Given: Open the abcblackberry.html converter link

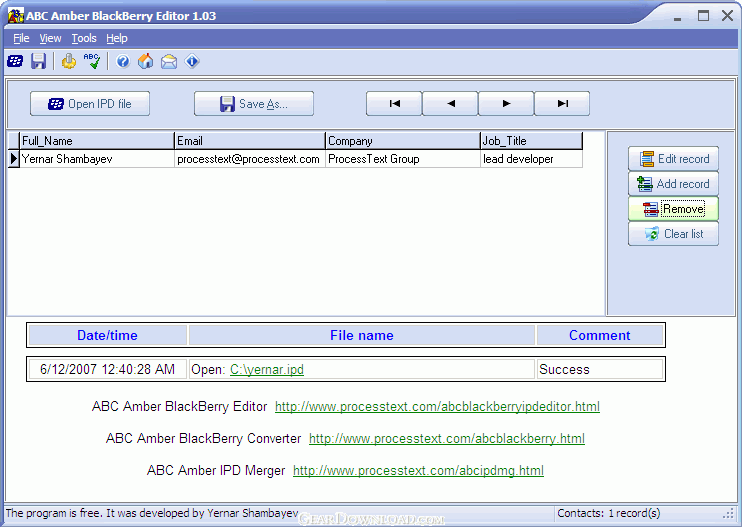Looking at the screenshot, I should (447, 439).
